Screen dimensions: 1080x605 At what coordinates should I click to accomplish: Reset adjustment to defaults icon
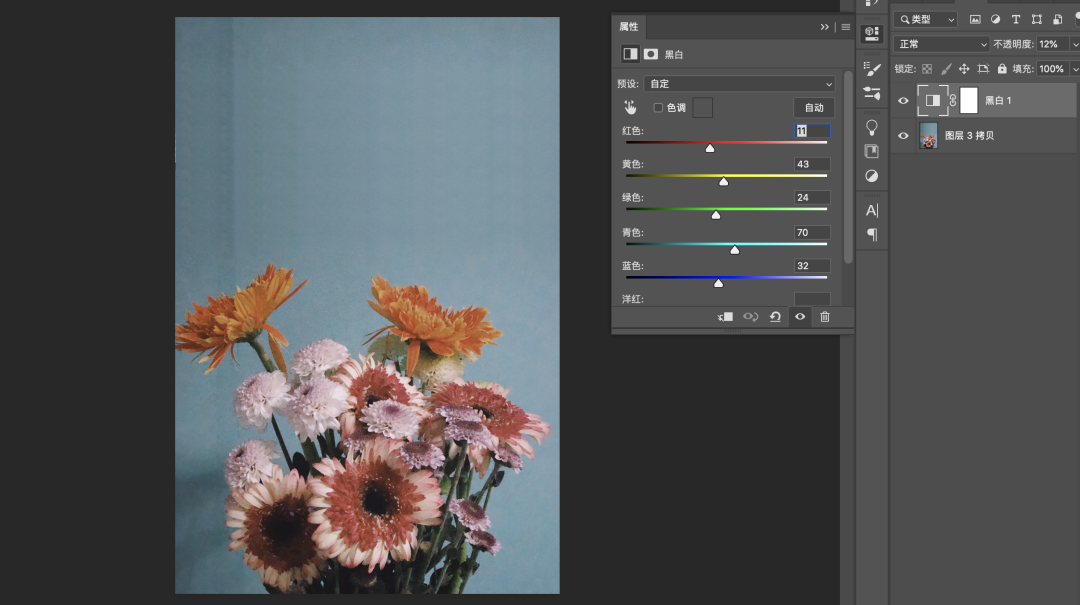775,317
